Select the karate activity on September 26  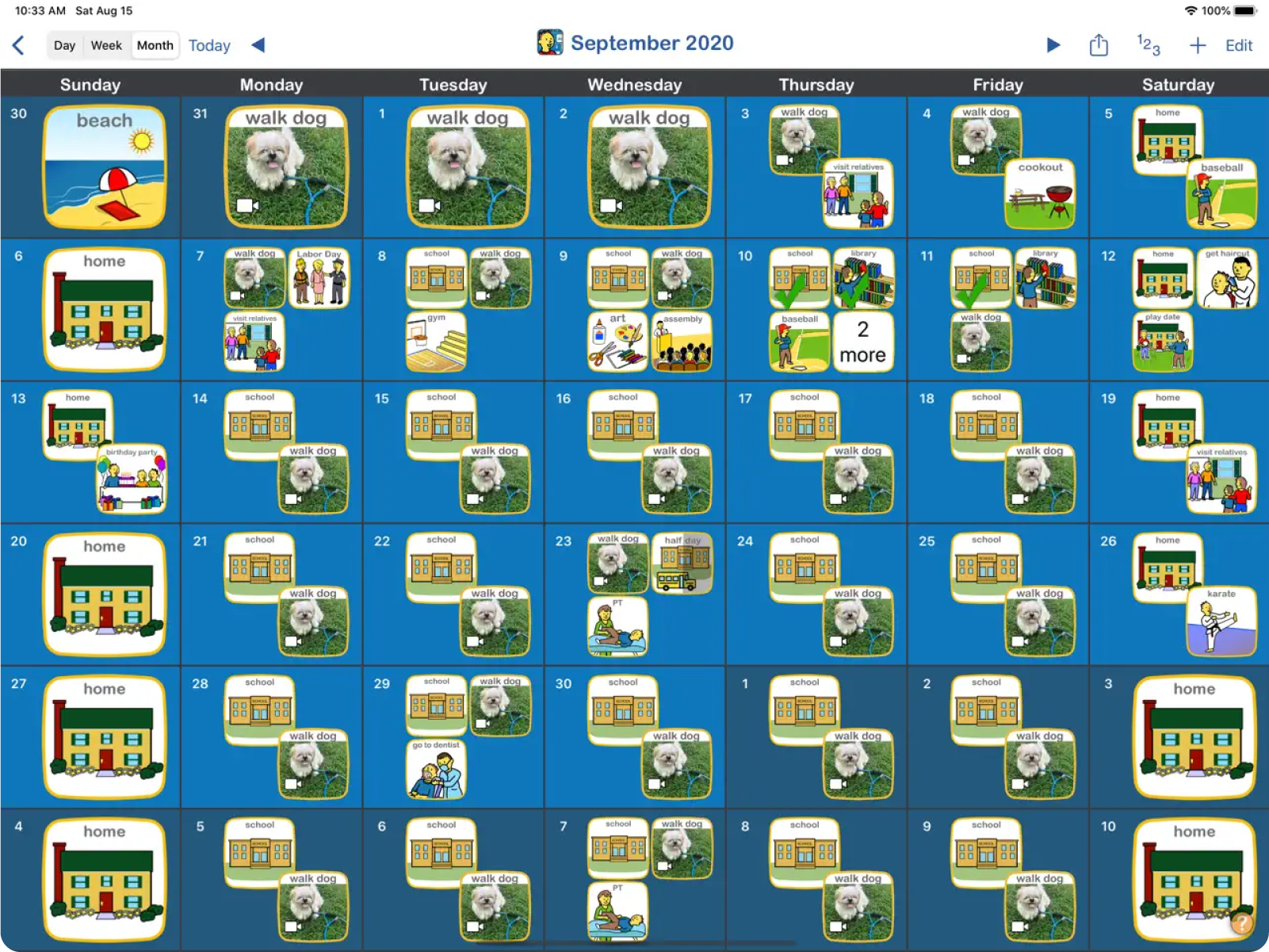click(1221, 621)
